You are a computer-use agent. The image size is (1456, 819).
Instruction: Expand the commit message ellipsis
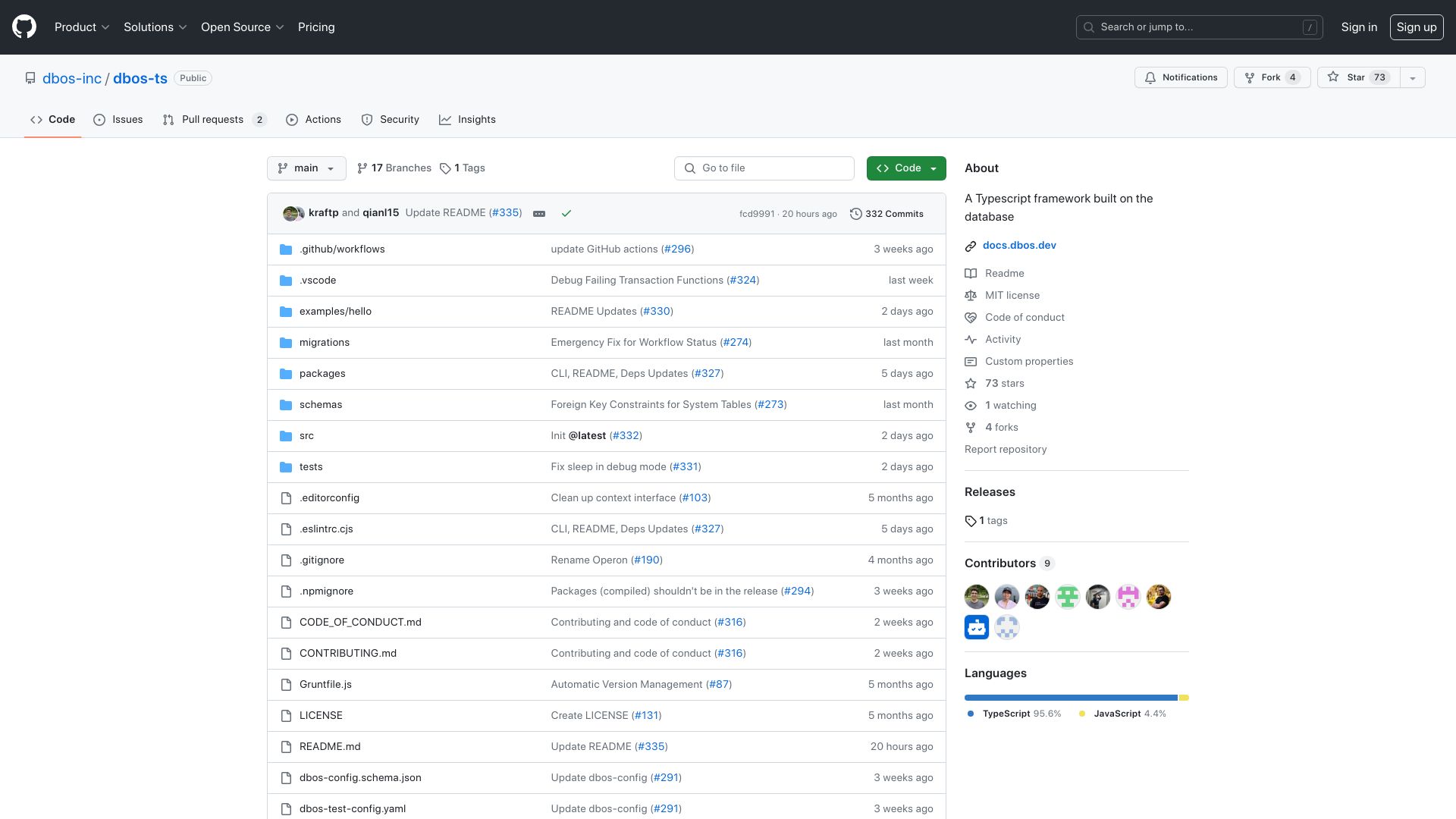539,214
